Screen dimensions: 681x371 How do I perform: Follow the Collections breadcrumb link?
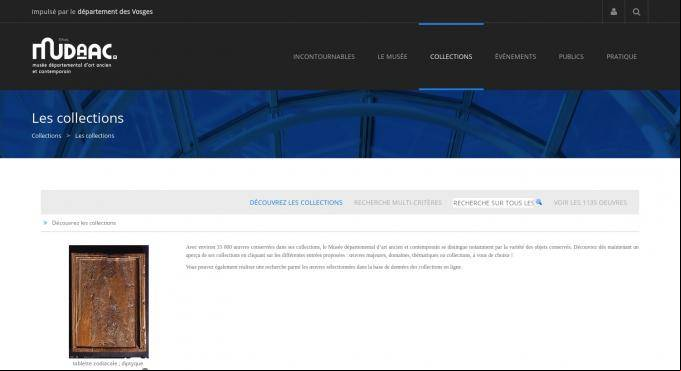tap(46, 136)
